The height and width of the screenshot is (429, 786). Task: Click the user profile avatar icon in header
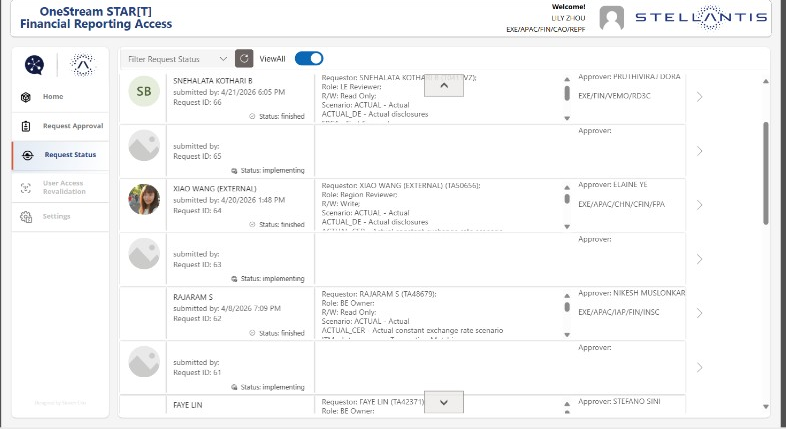[x=612, y=19]
